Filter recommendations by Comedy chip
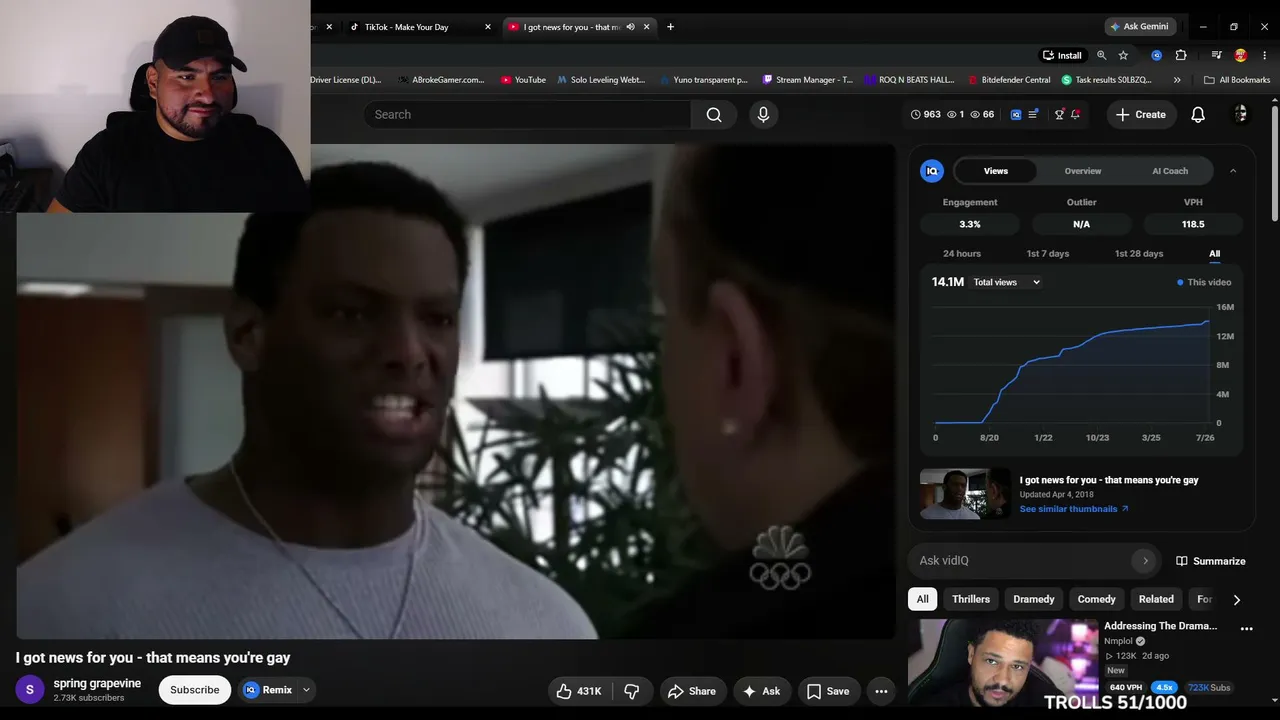The image size is (1280, 720). coord(1097,600)
